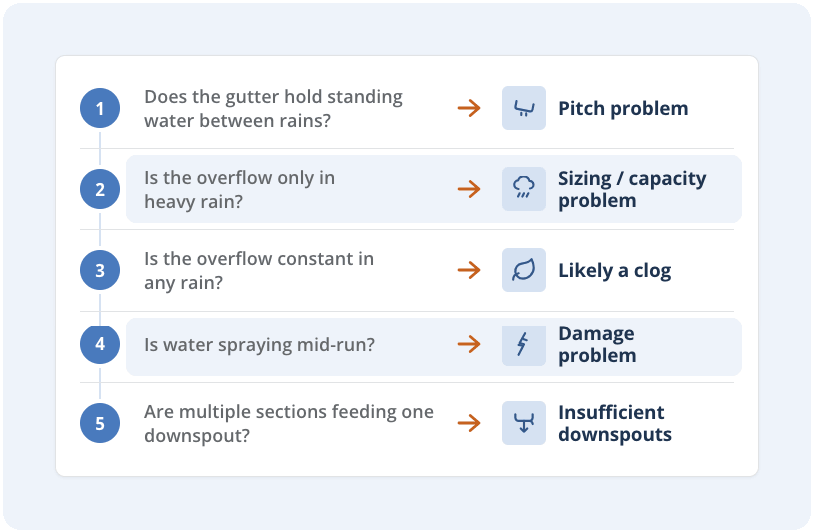Select step number 4 circle
This screenshot has height=532, width=814.
tap(100, 344)
